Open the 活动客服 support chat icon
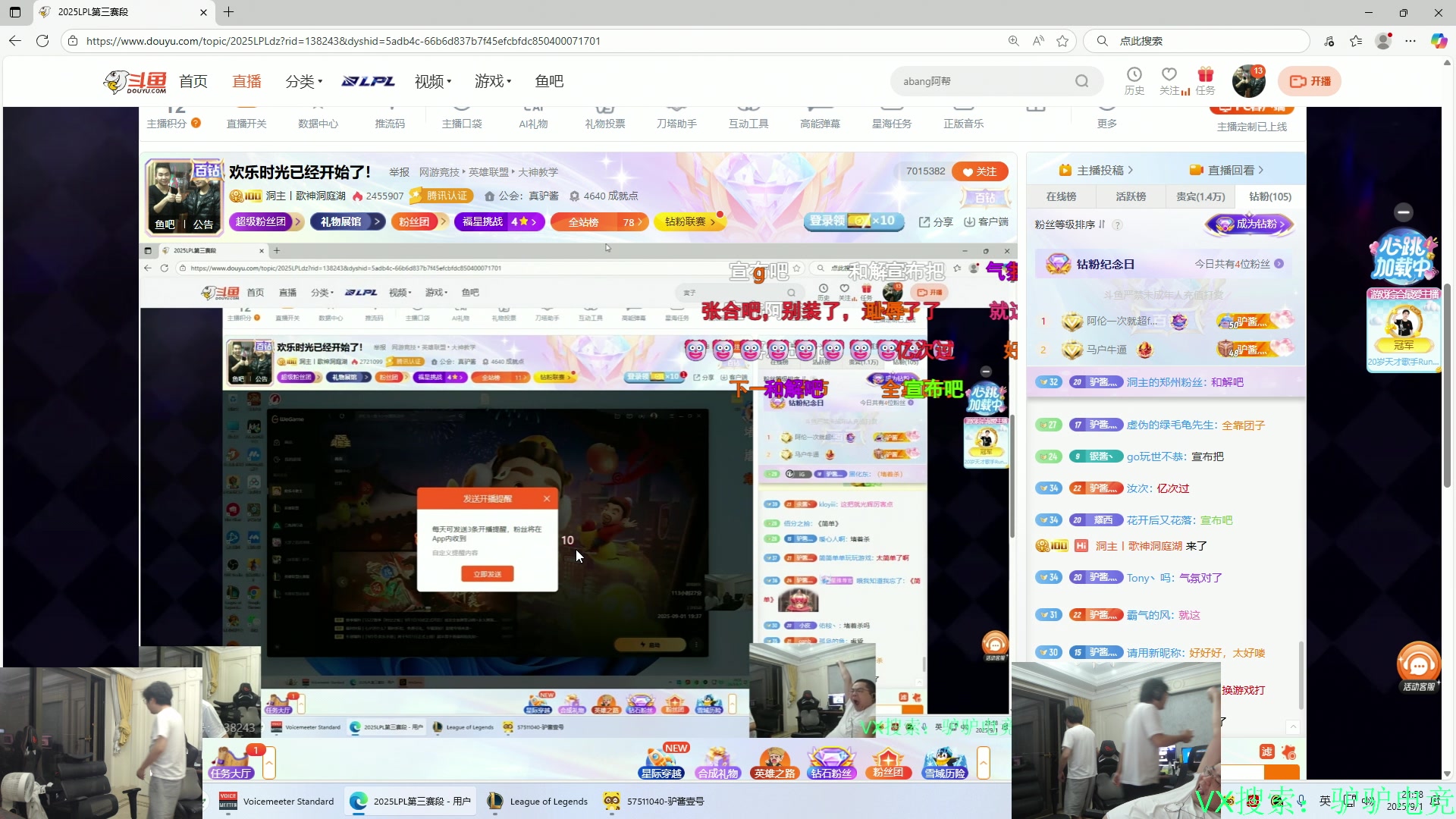Image resolution: width=1456 pixels, height=819 pixels. [x=1419, y=667]
